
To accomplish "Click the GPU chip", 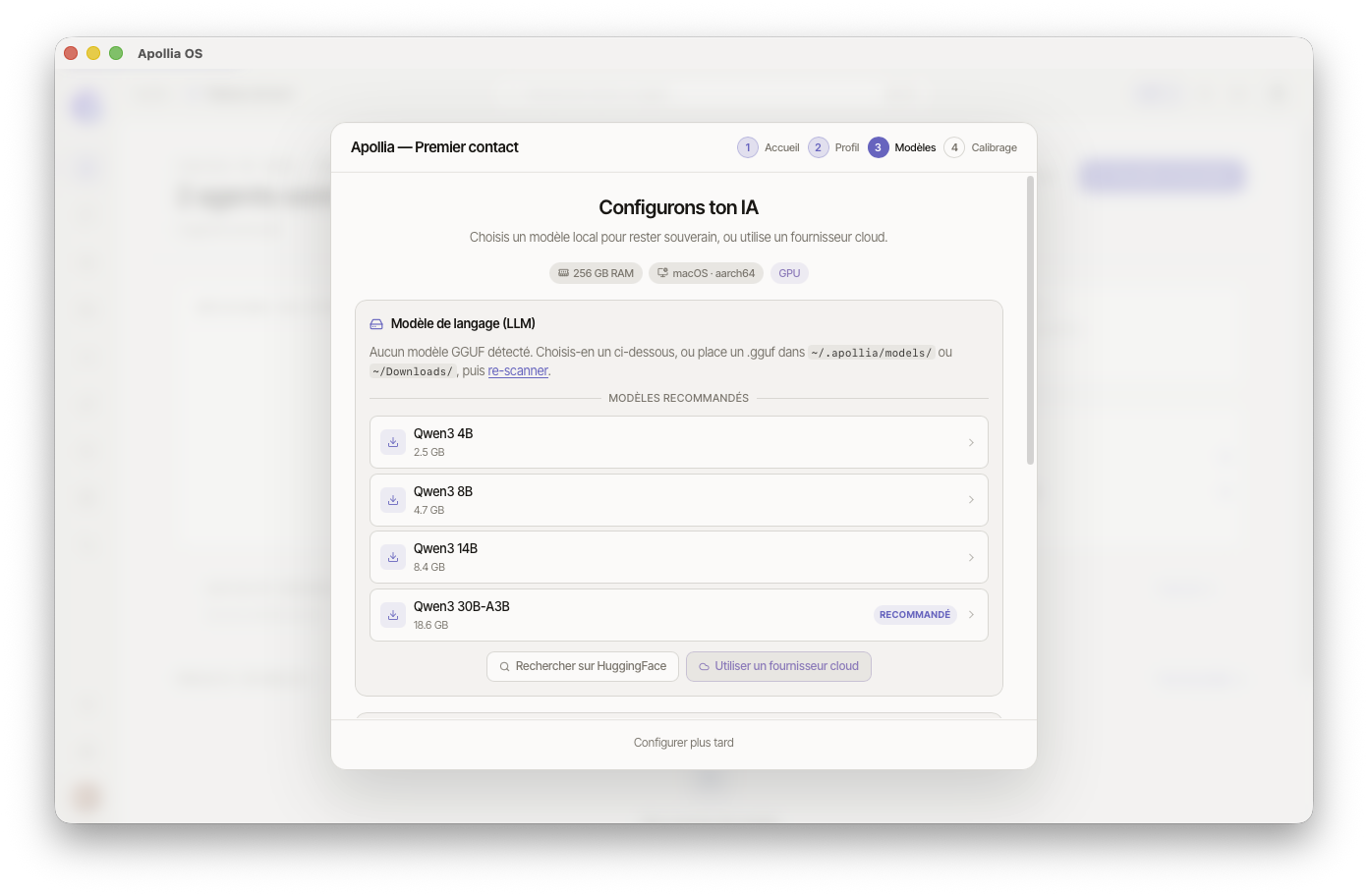I will click(x=789, y=273).
